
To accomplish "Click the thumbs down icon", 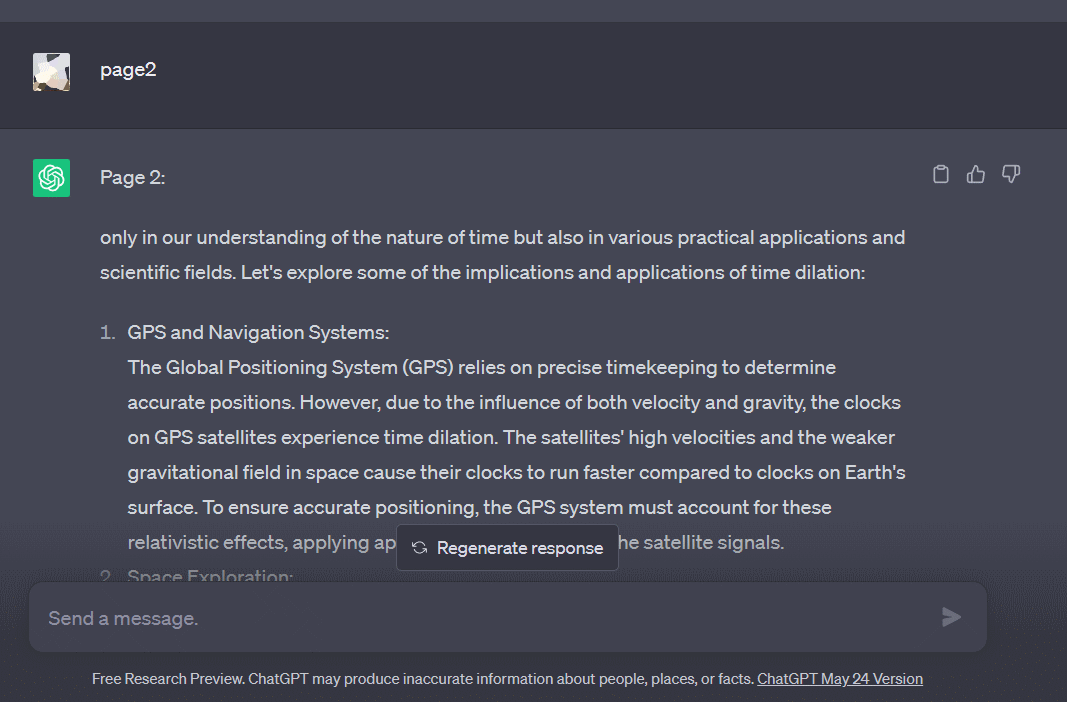I will pos(1011,175).
